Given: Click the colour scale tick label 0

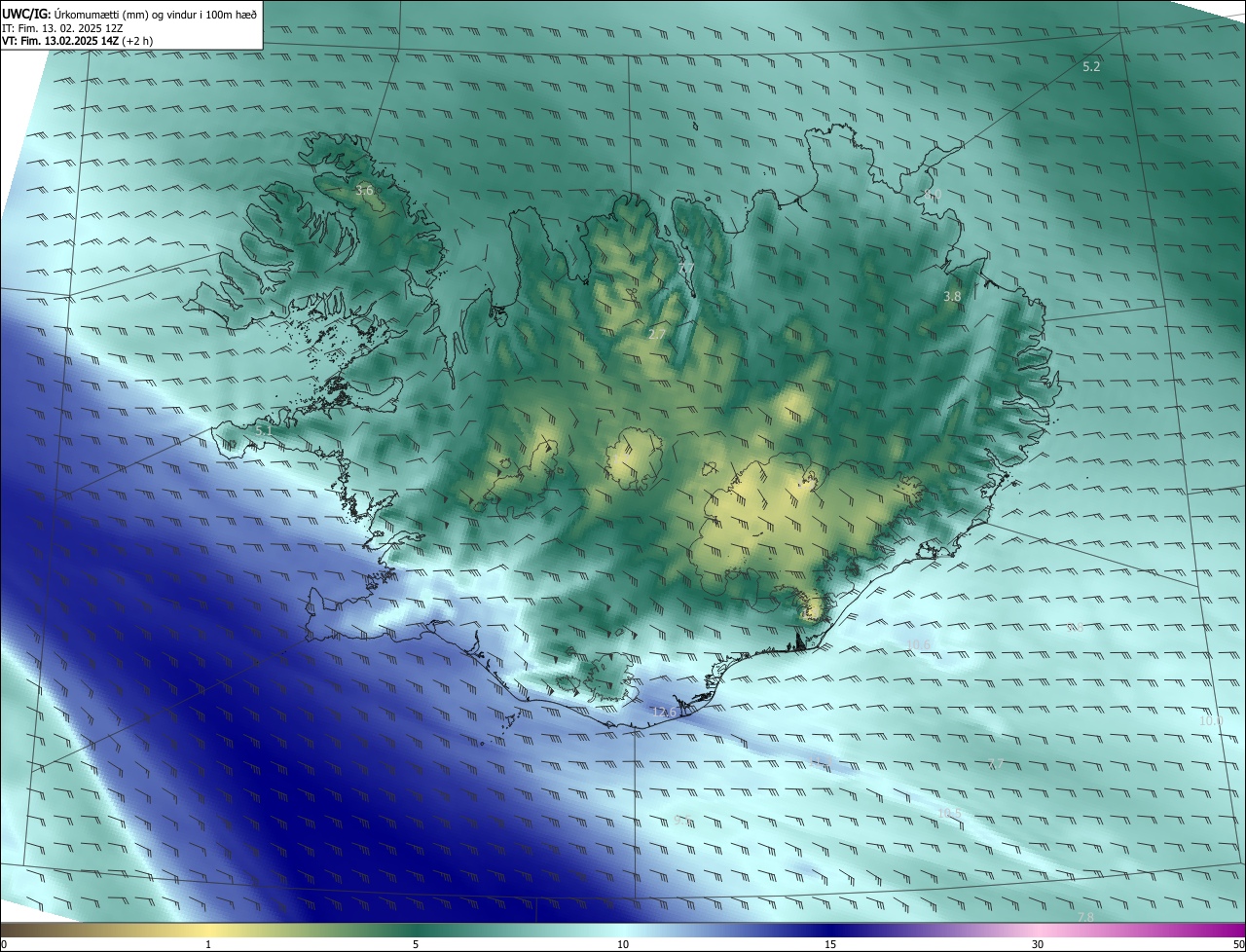Looking at the screenshot, I should 4,944.
